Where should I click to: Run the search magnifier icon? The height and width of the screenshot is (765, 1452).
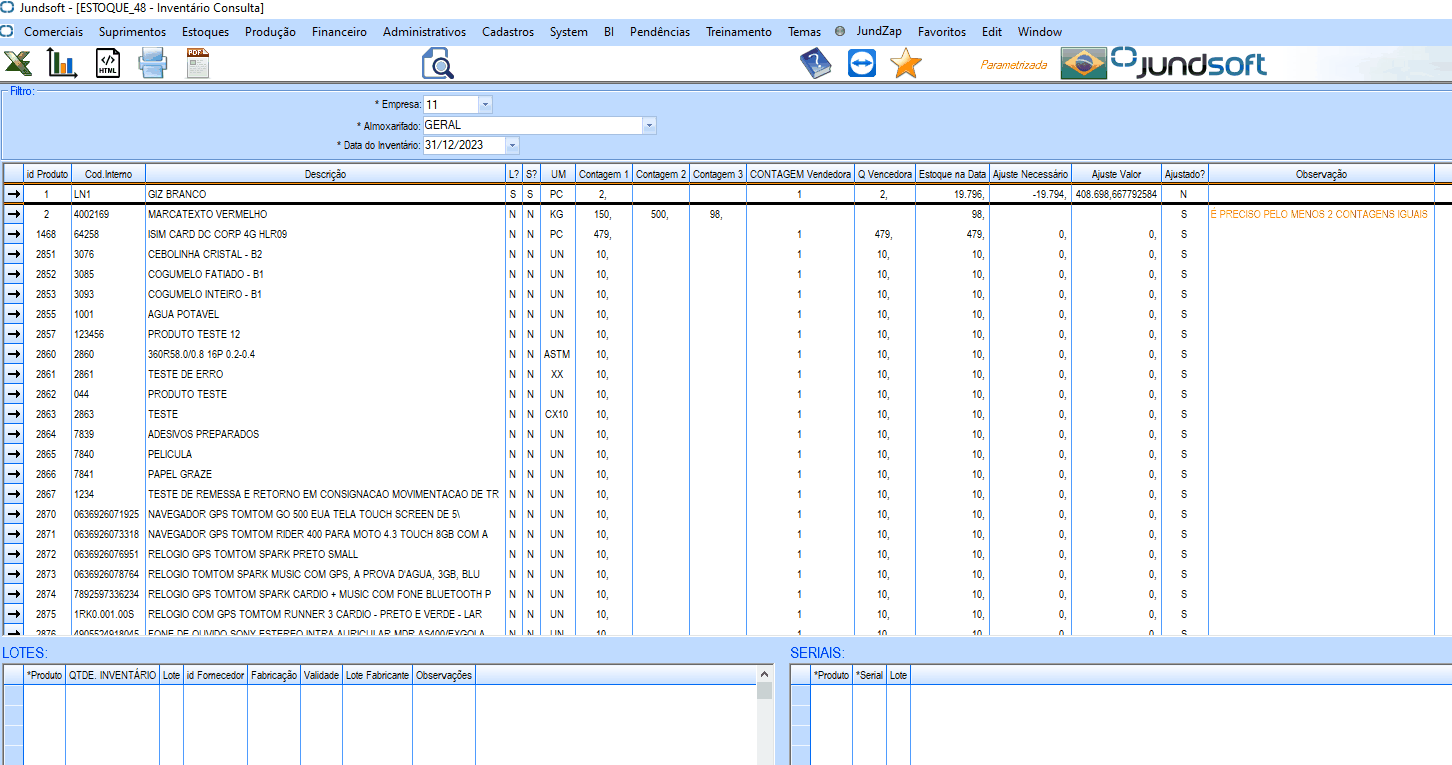437,63
